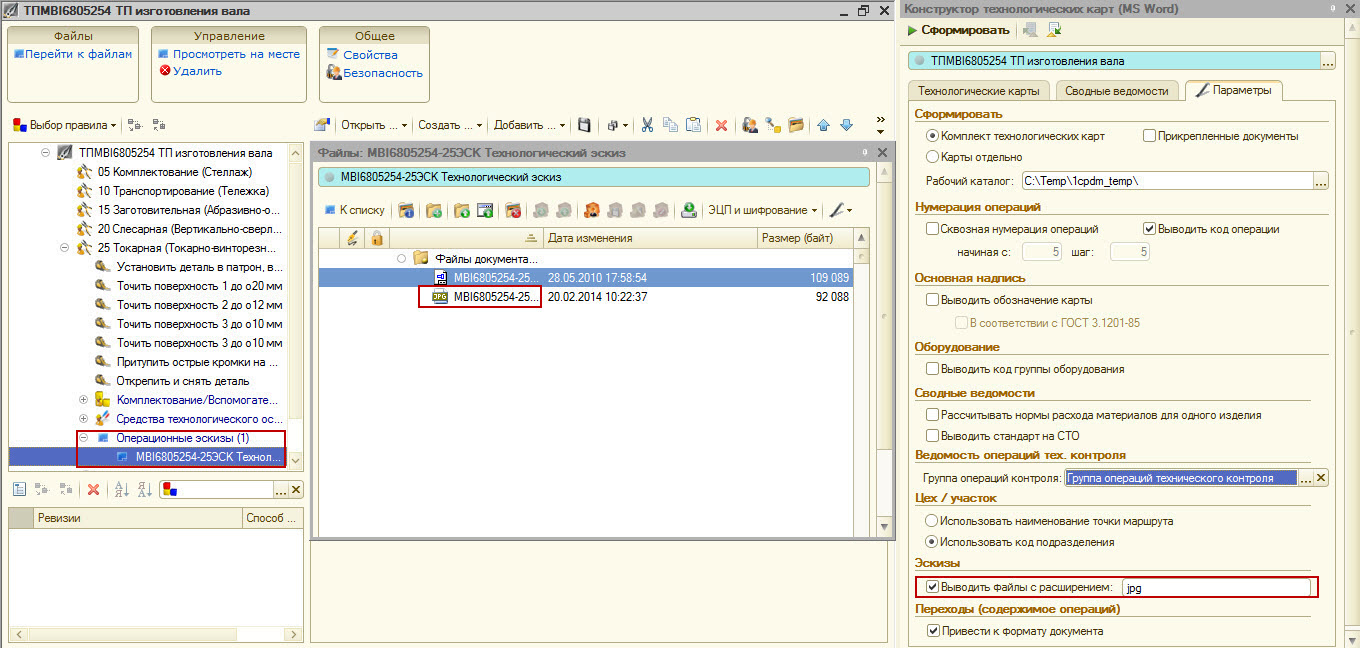Click the Paste clipboard icon in toolbar

click(x=692, y=125)
